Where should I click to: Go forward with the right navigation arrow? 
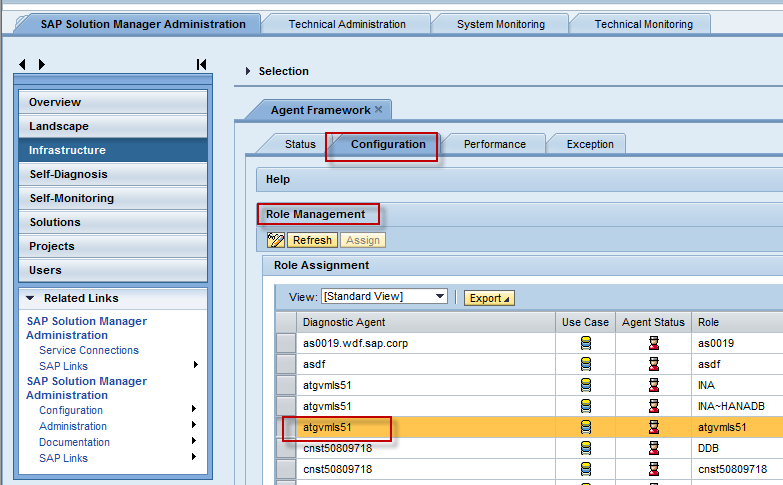point(42,64)
